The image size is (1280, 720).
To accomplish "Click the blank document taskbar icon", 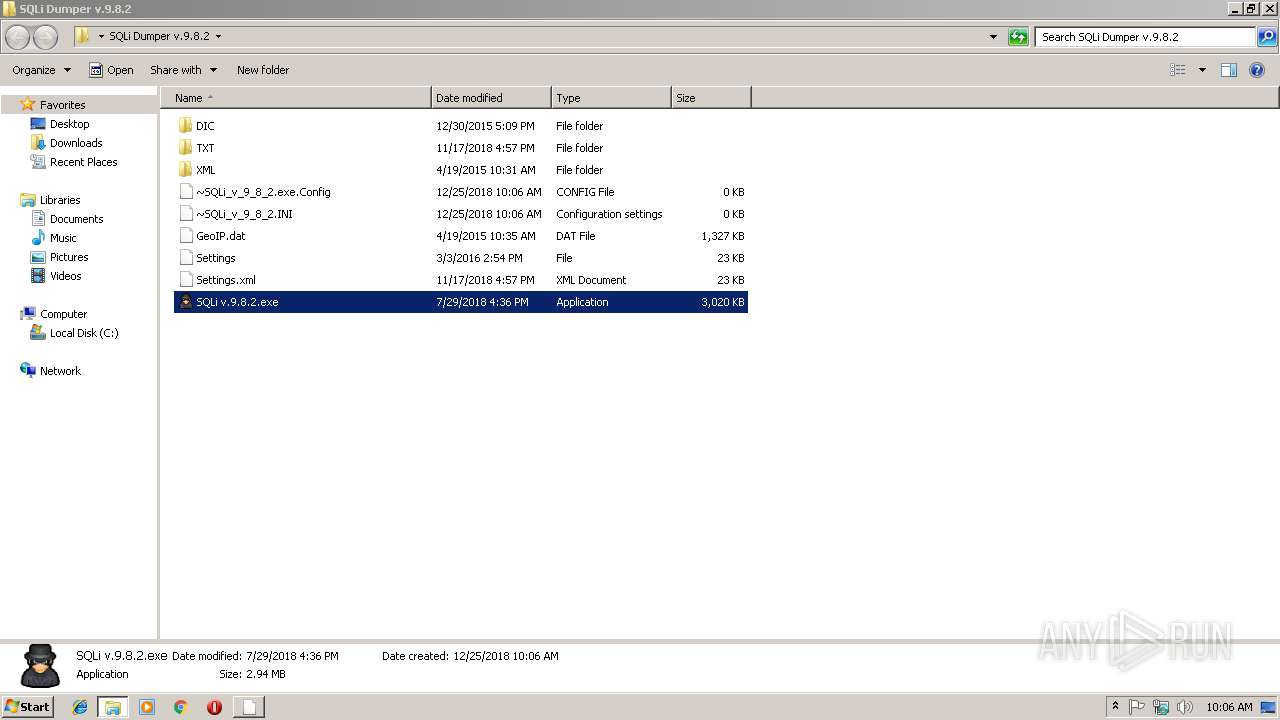I will click(249, 707).
